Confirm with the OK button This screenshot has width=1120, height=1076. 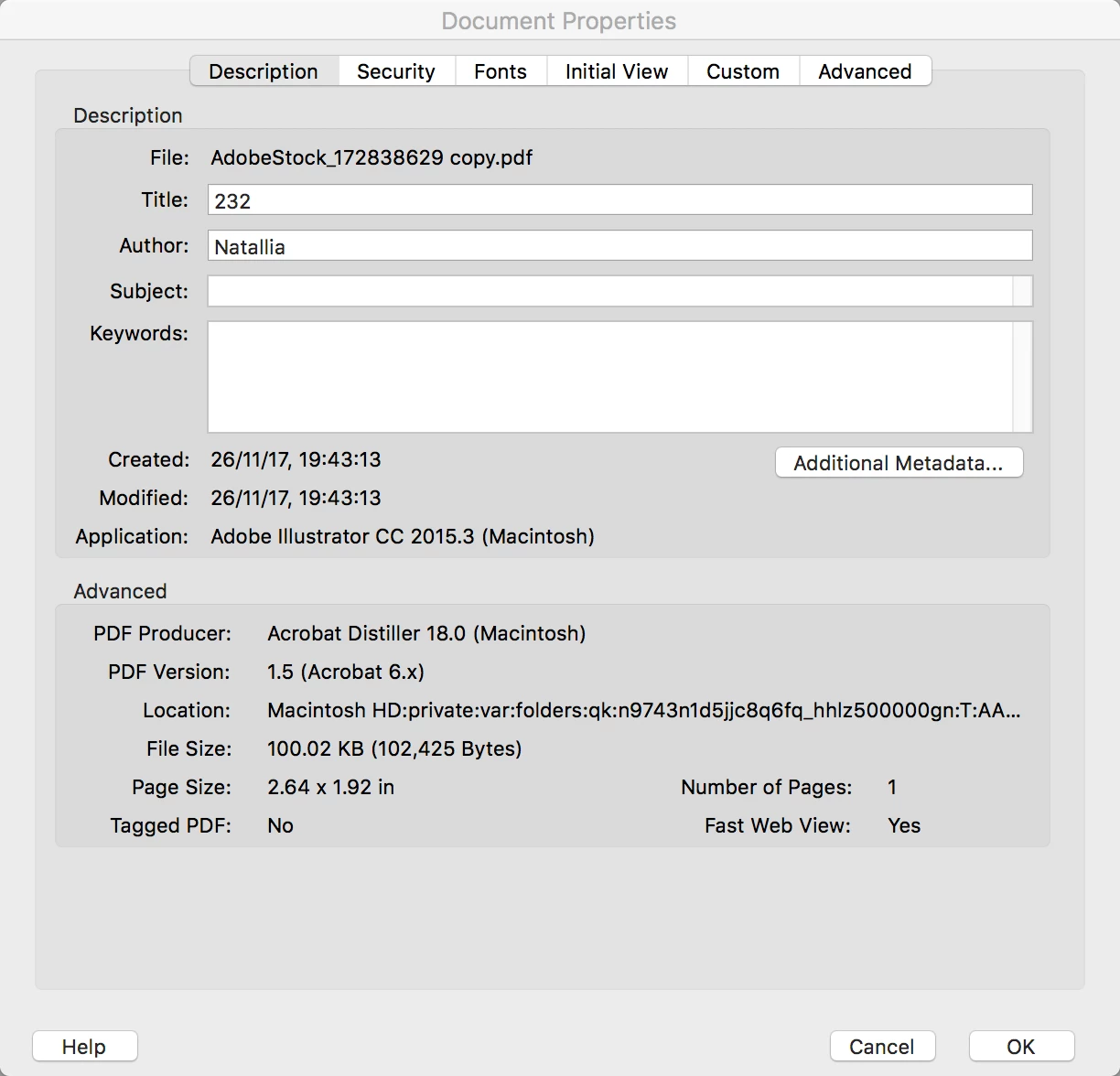pos(1021,1047)
